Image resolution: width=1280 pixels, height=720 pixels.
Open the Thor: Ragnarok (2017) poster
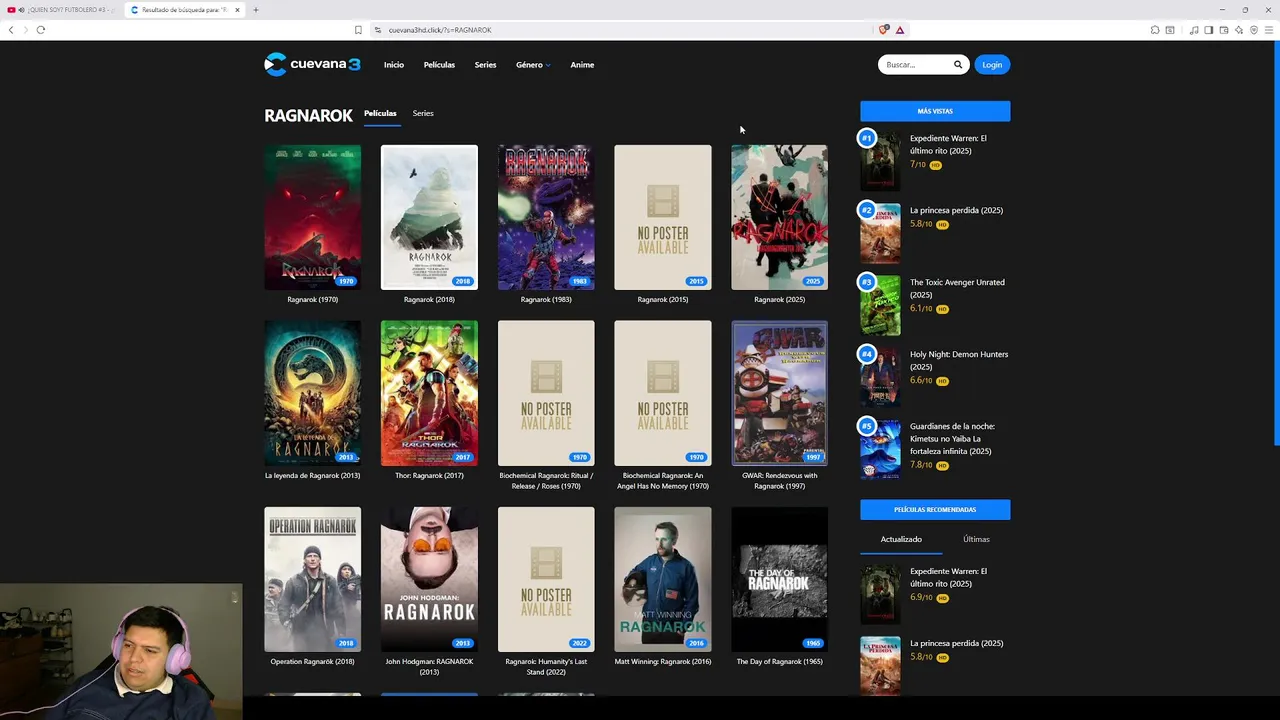(429, 393)
